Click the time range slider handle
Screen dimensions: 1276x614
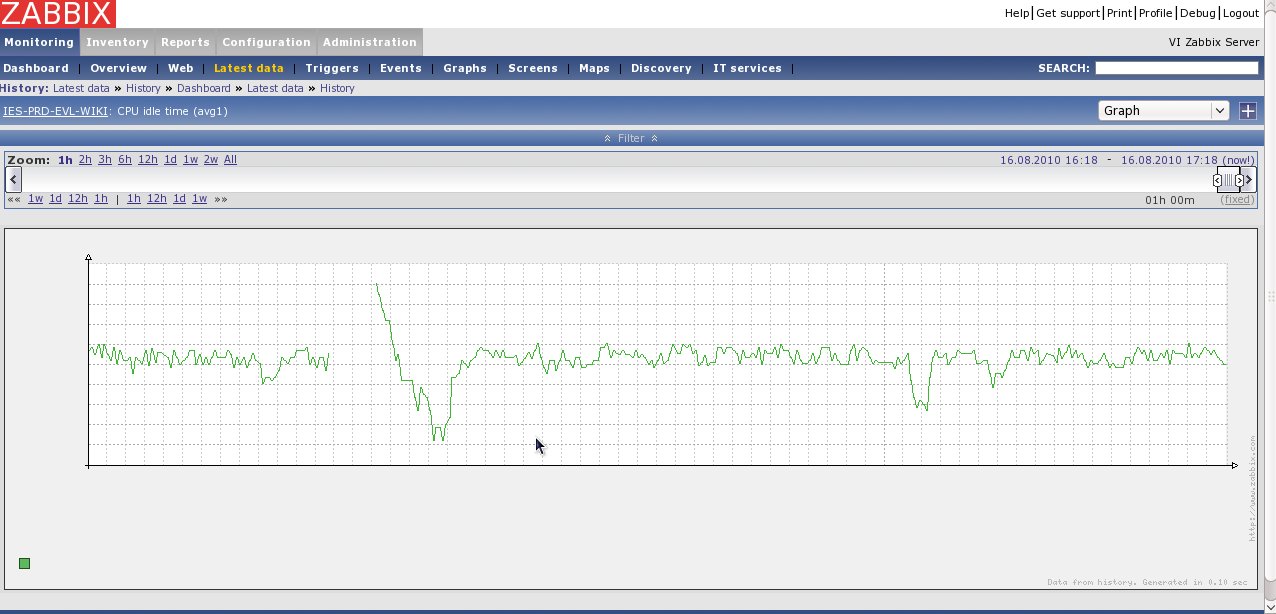(1228, 180)
